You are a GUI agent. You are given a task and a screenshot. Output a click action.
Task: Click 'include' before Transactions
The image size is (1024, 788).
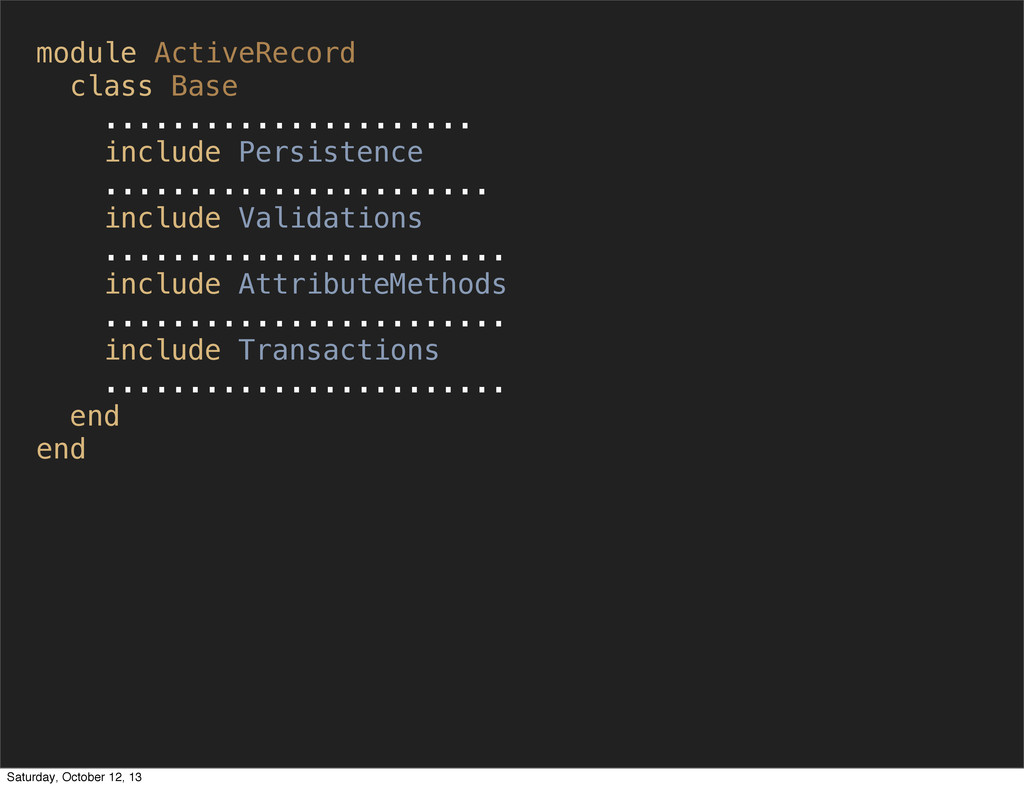click(163, 350)
